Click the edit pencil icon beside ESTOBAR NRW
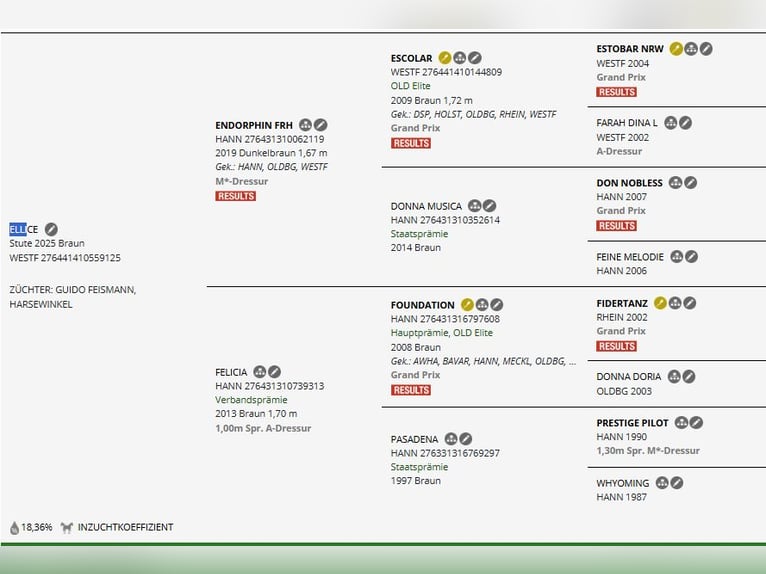The height and width of the screenshot is (574, 766). point(706,48)
